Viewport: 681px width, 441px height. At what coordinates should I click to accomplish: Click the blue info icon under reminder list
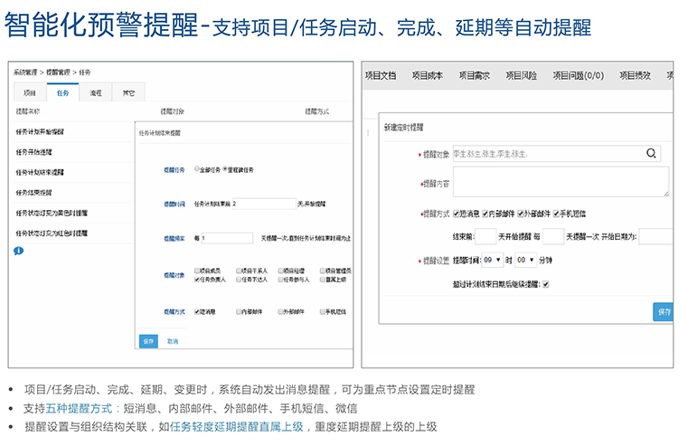pyautogui.click(x=18, y=251)
